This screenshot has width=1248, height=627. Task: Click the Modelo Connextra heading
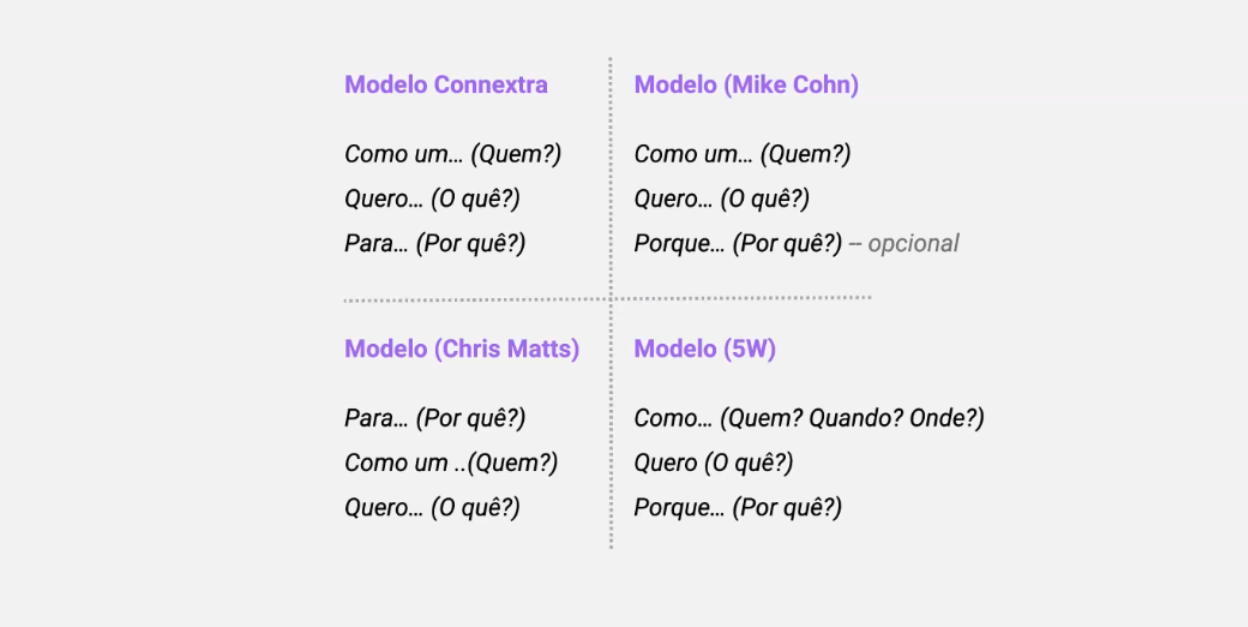(x=446, y=85)
